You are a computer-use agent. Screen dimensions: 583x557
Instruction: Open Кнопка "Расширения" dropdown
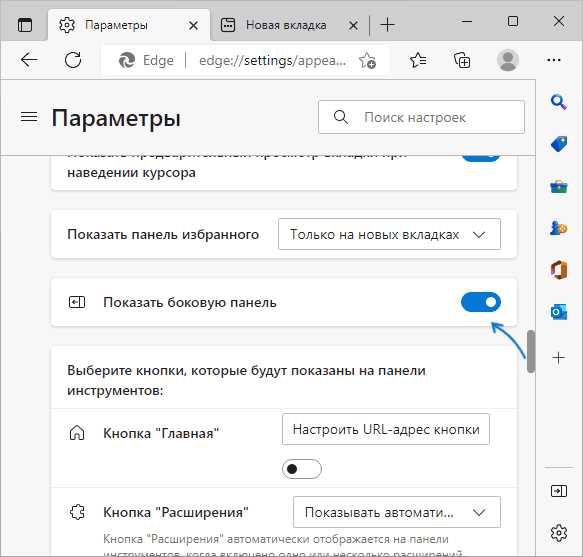[x=397, y=512]
